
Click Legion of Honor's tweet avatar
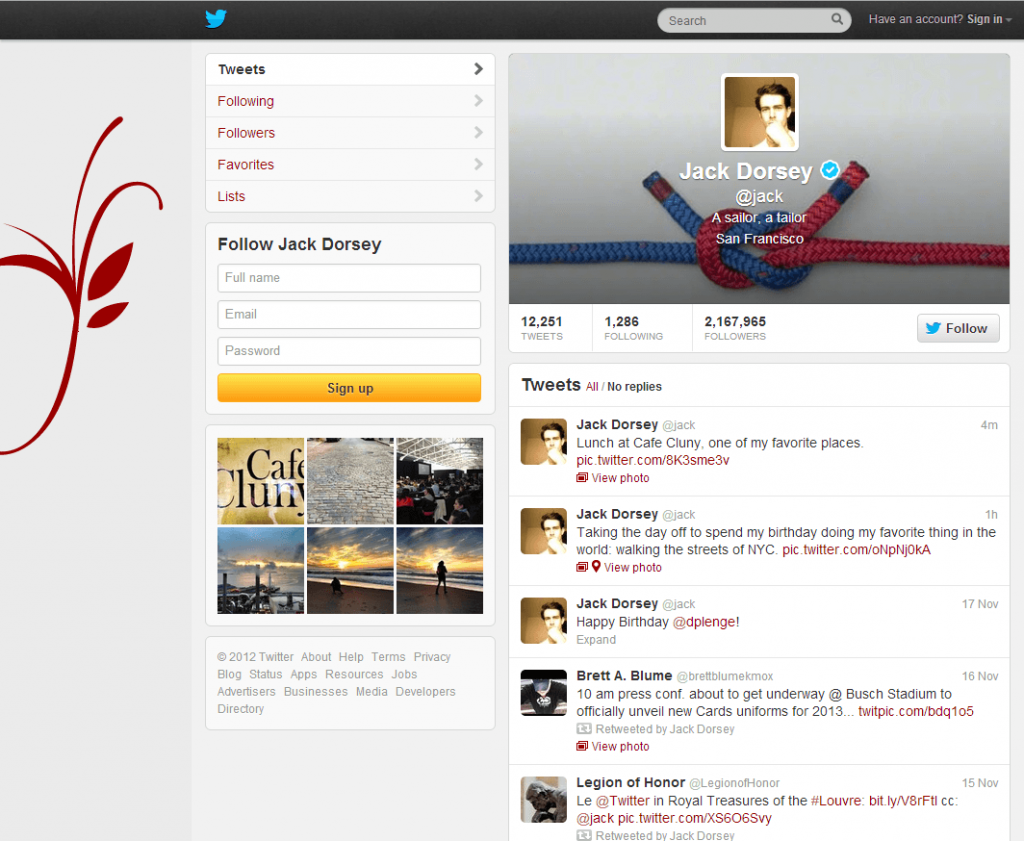point(543,800)
